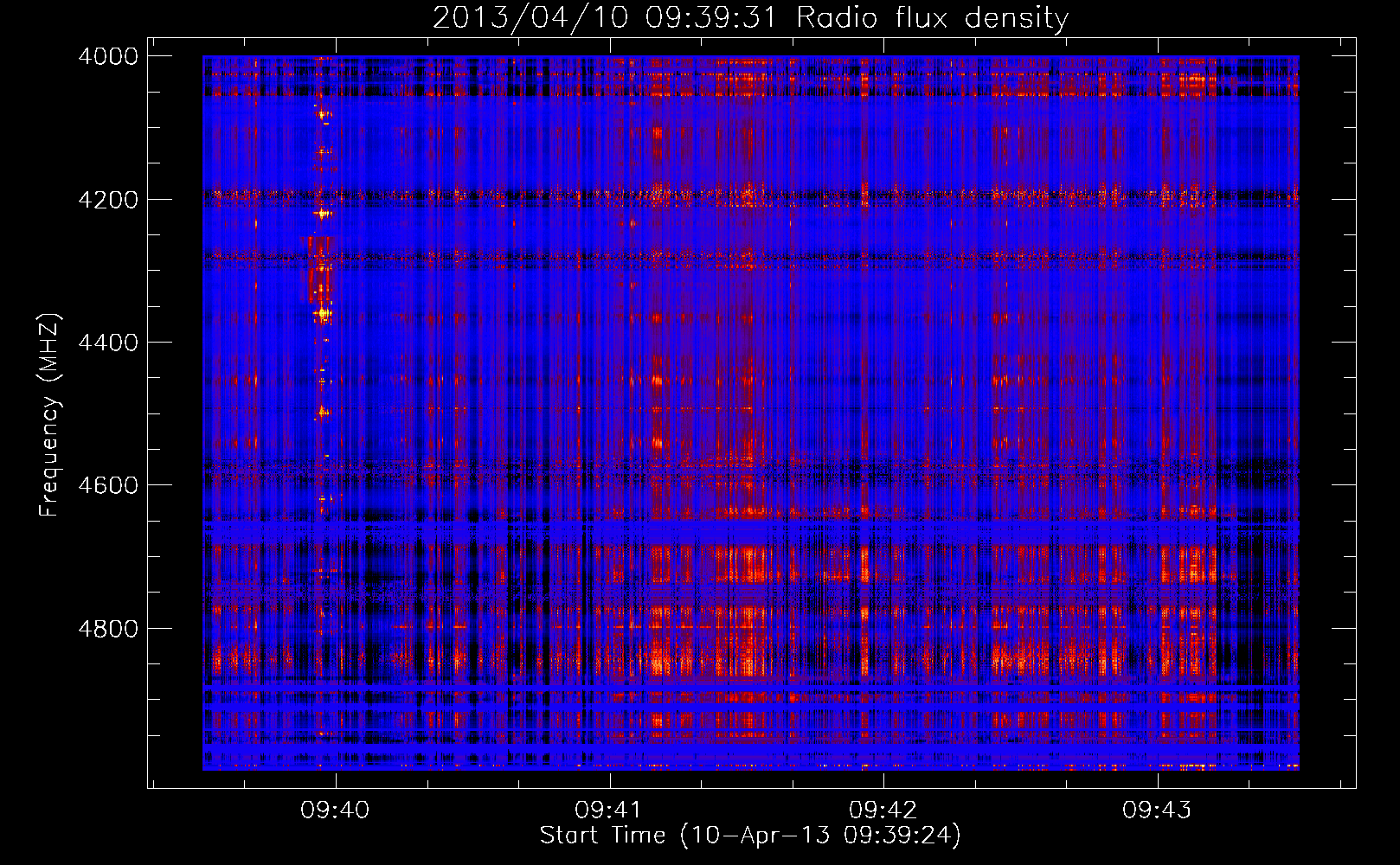Select the 4400 frequency tick label
Viewport: 1400px width, 865px height.
coord(108,343)
